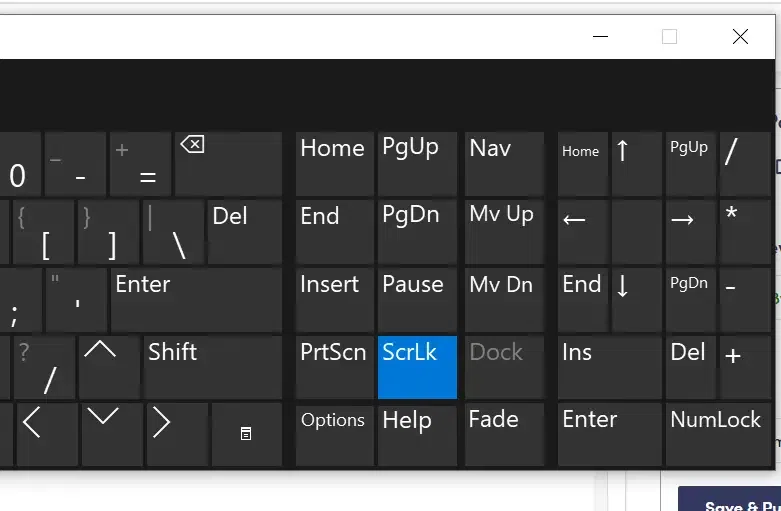This screenshot has height=511, width=781.
Task: Open keyboard Options
Action: click(x=334, y=433)
